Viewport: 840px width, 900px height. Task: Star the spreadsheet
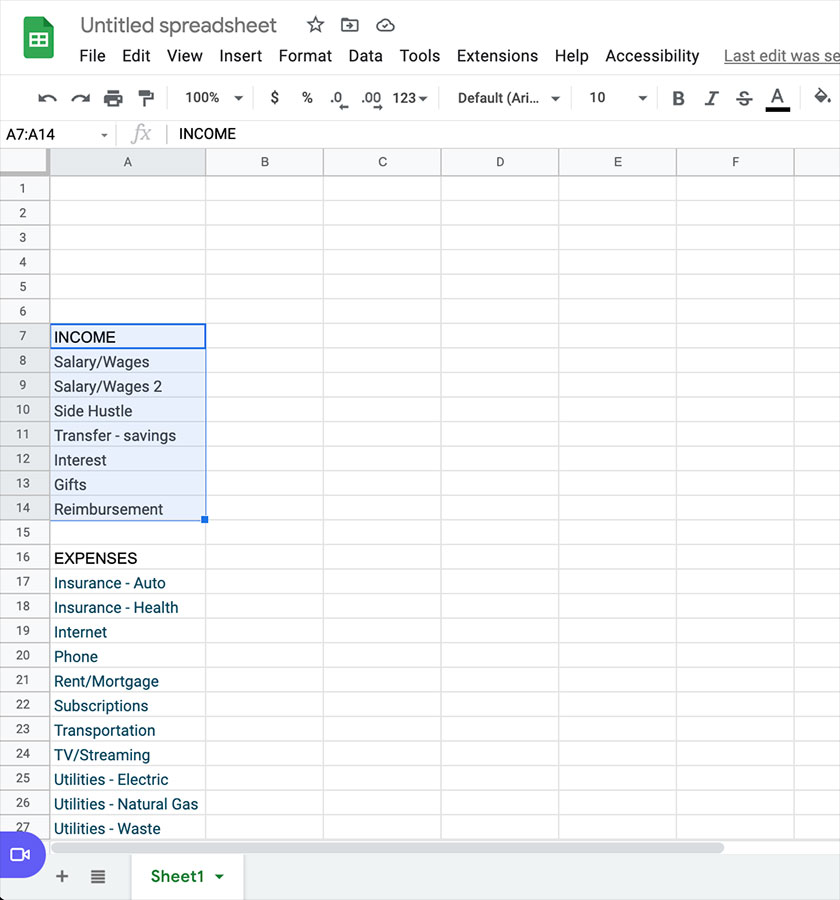click(x=314, y=25)
